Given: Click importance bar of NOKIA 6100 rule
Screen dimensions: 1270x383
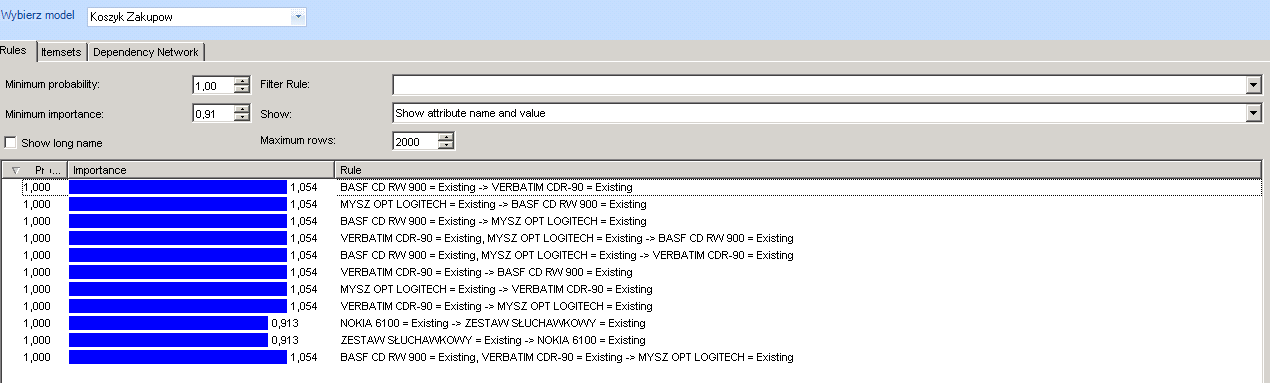Looking at the screenshot, I should point(168,323).
